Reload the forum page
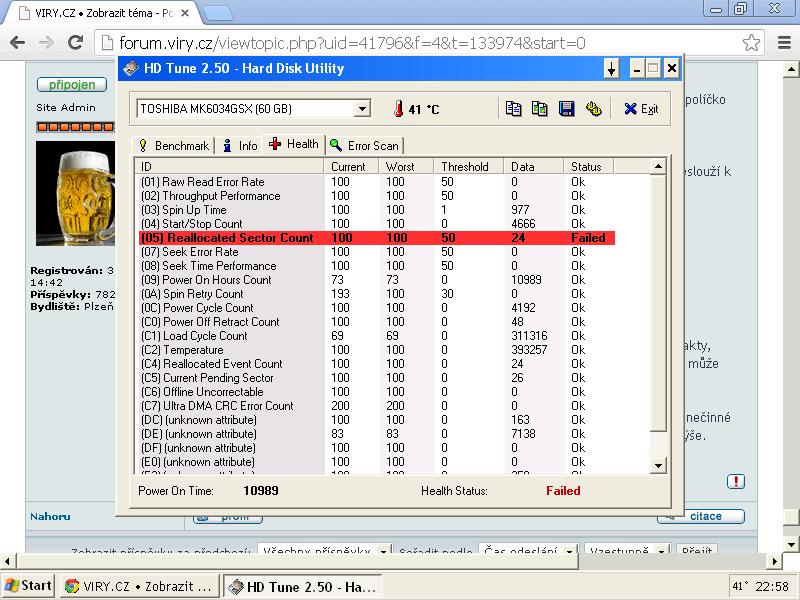The height and width of the screenshot is (600, 800). (76, 42)
